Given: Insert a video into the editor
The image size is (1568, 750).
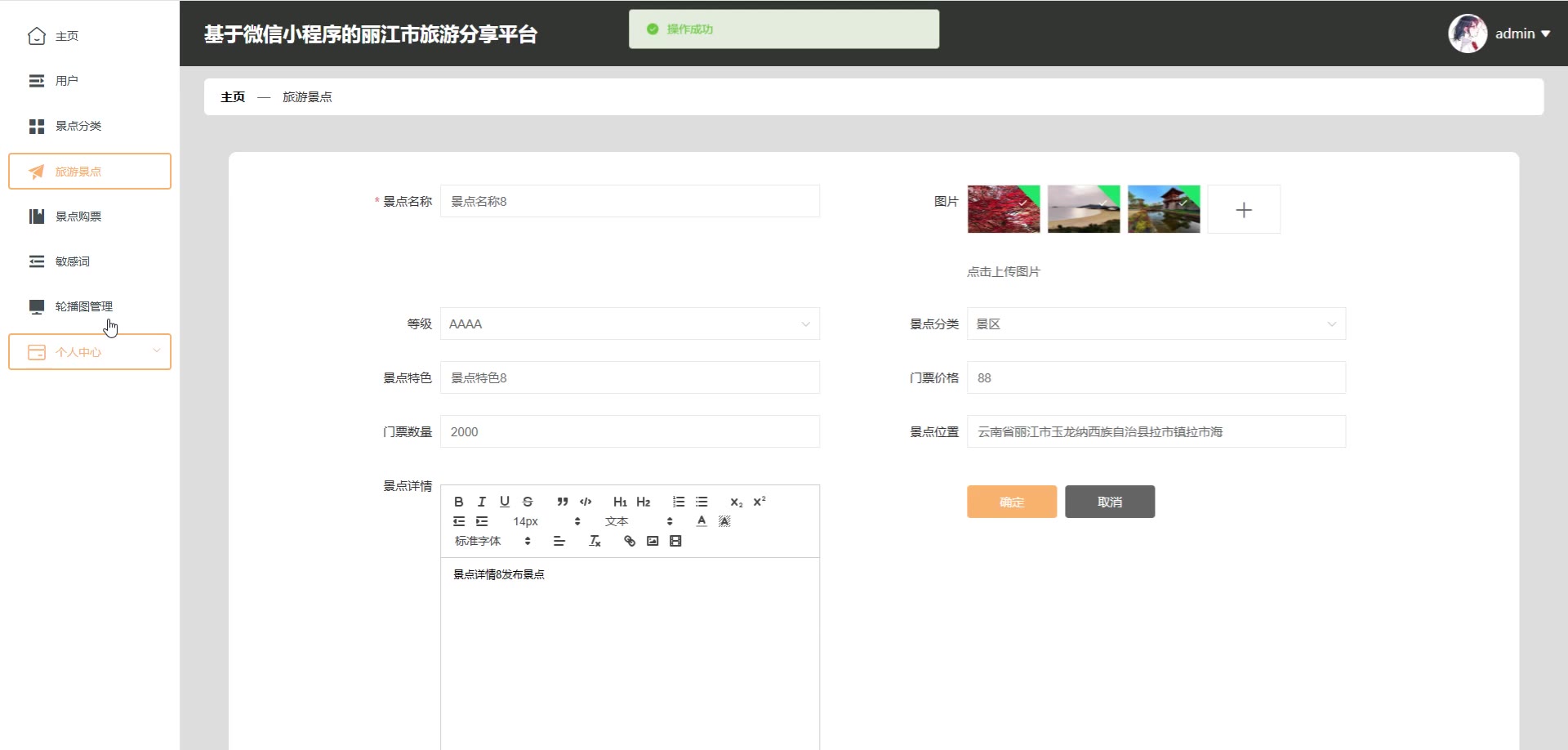Looking at the screenshot, I should [675, 541].
